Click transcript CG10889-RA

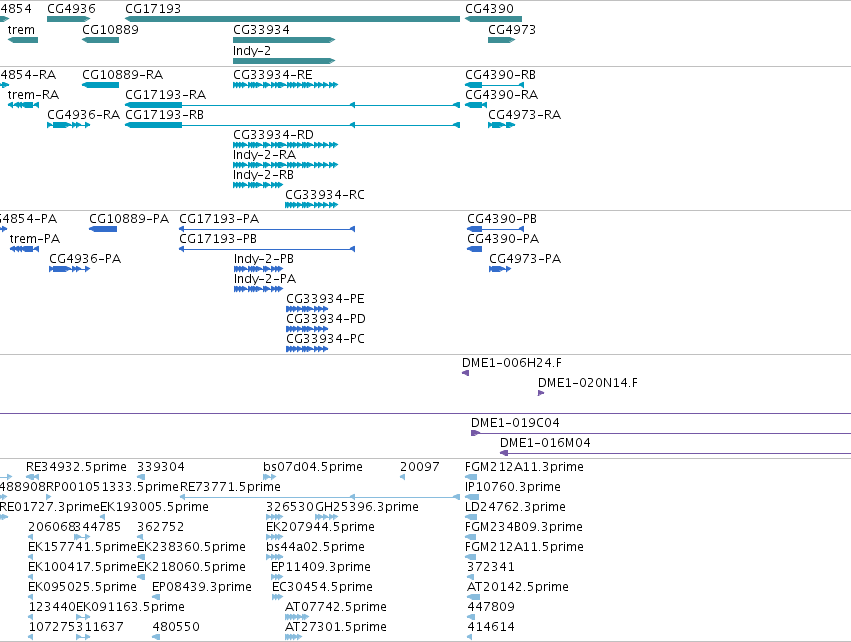coord(100,85)
